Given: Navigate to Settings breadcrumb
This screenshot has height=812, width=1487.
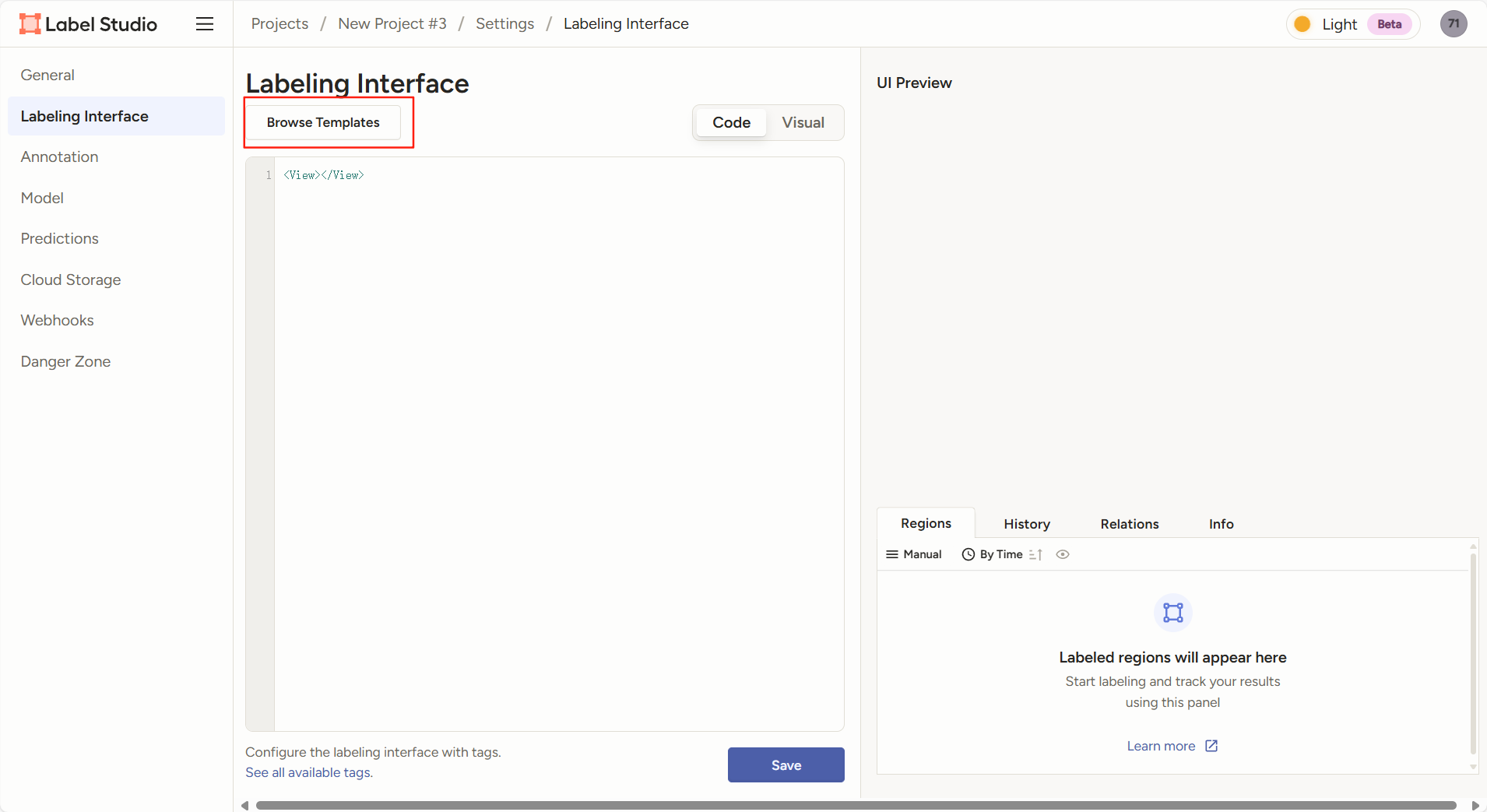Looking at the screenshot, I should click(x=504, y=23).
